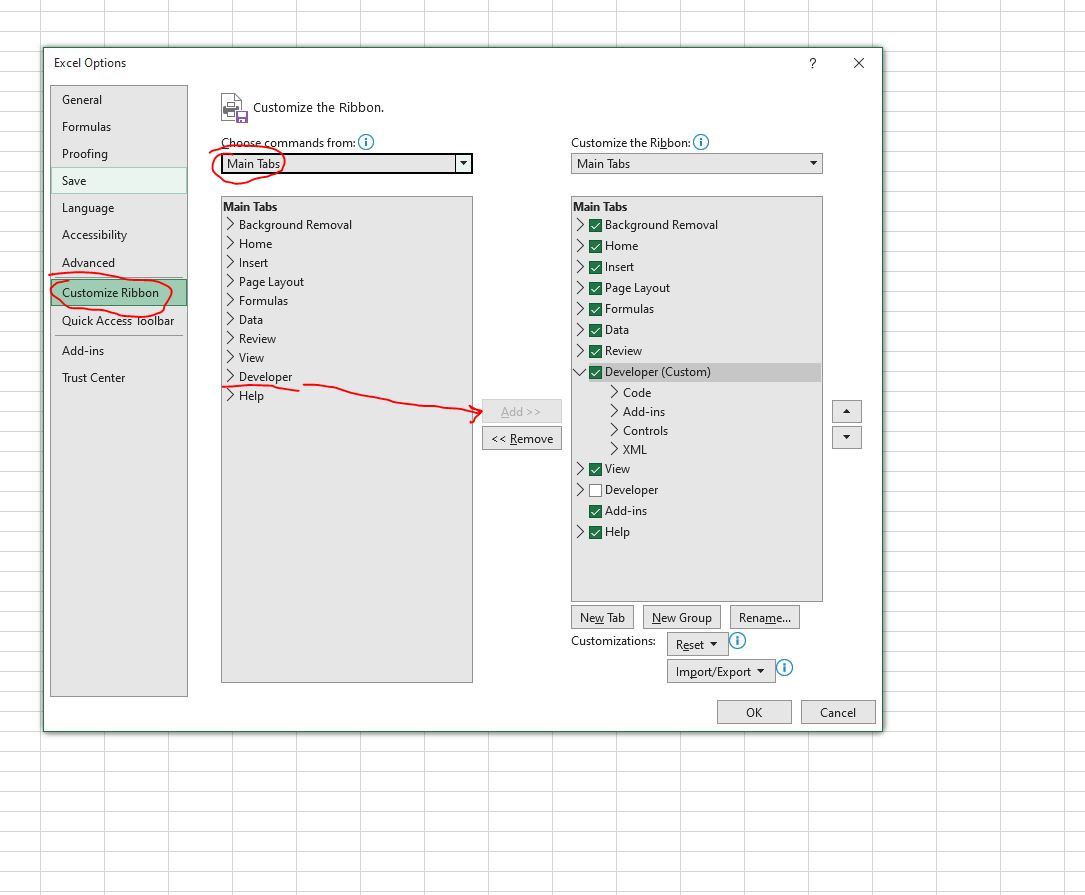Uncheck Developer (Custom) checkbox

[x=595, y=372]
